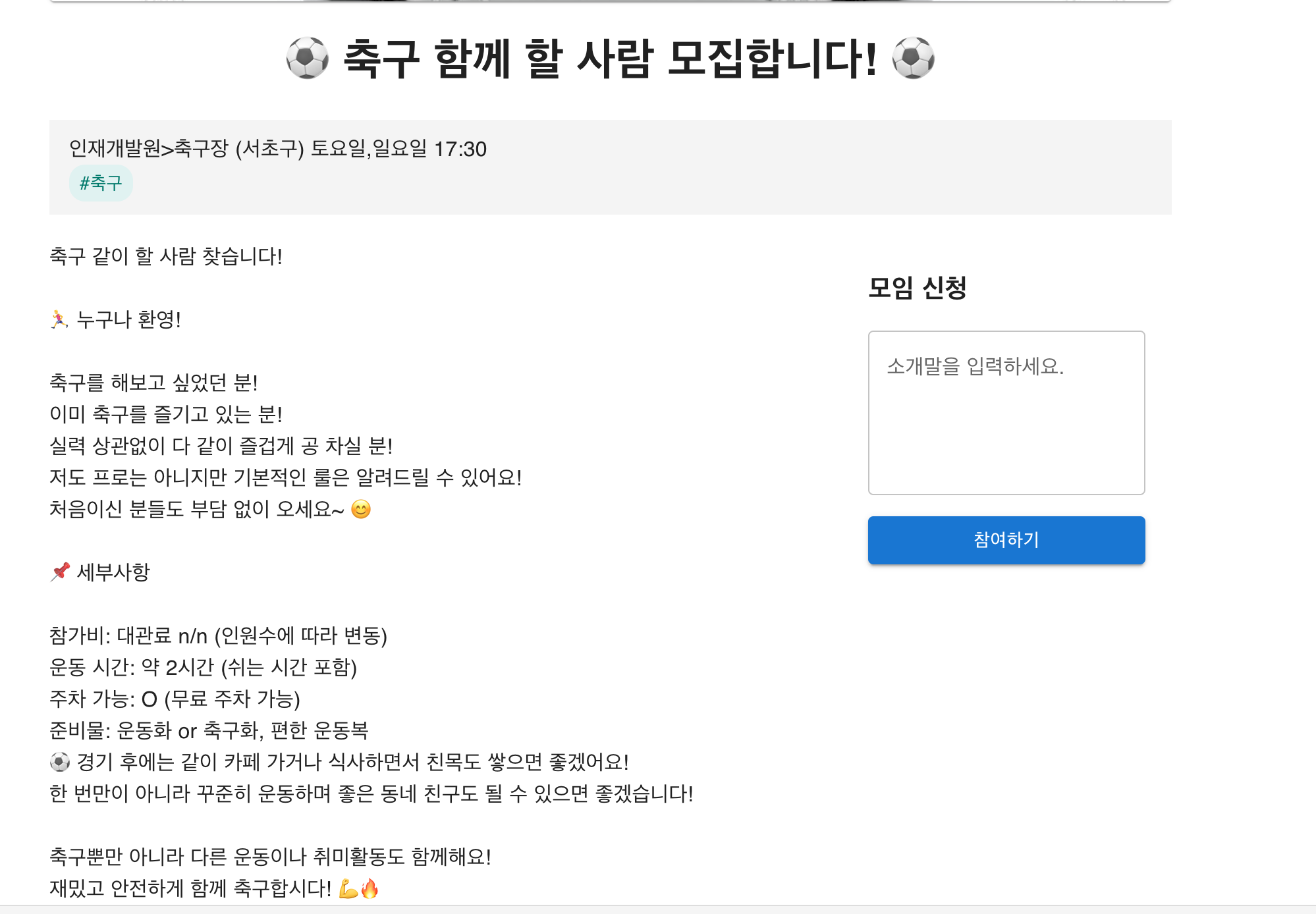Click the 참가비: 대관료 n/n details line
The image size is (1316, 914).
(218, 635)
